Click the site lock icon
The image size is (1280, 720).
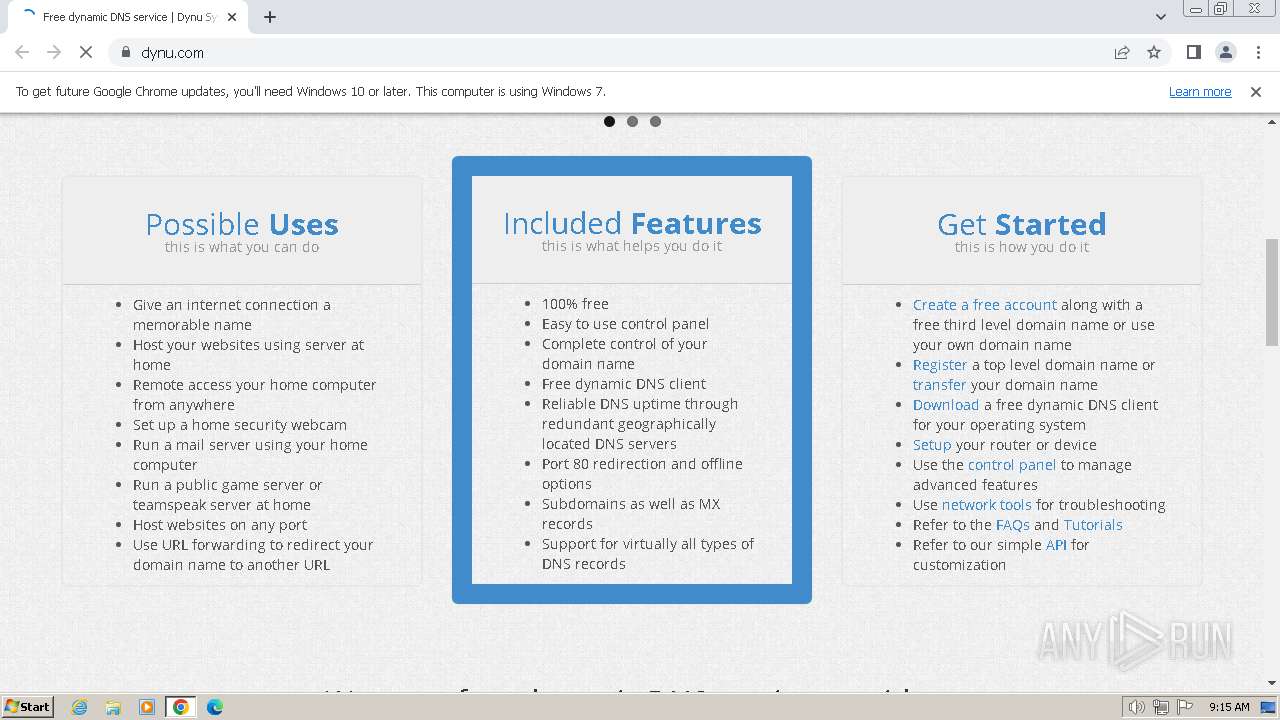pyautogui.click(x=126, y=52)
